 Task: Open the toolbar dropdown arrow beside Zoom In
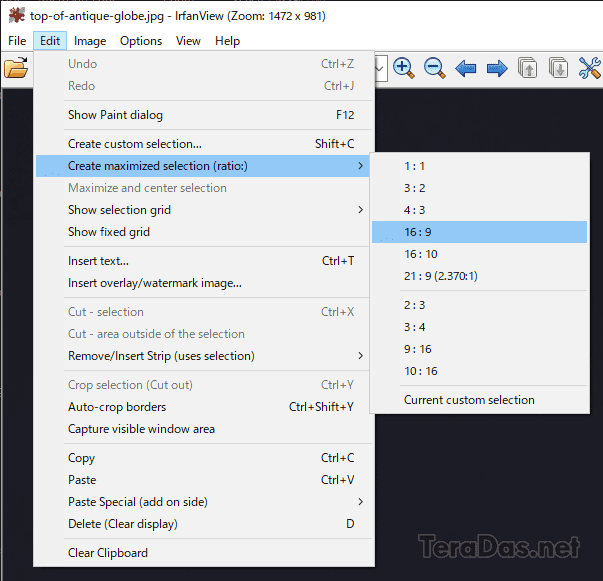[380, 69]
